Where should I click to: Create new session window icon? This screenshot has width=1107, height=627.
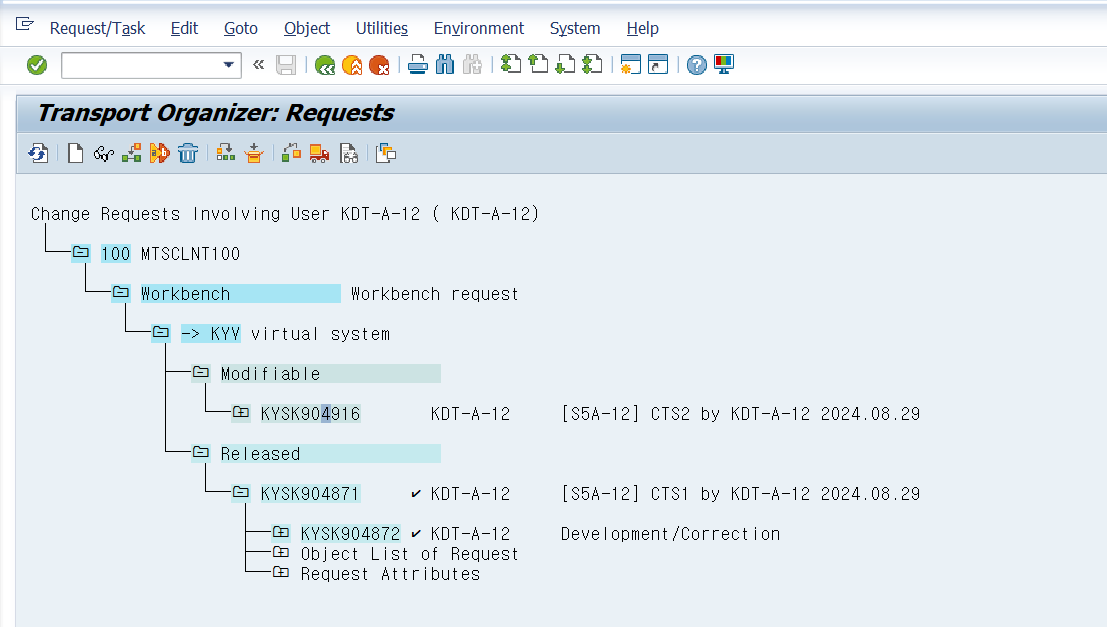click(x=630, y=64)
